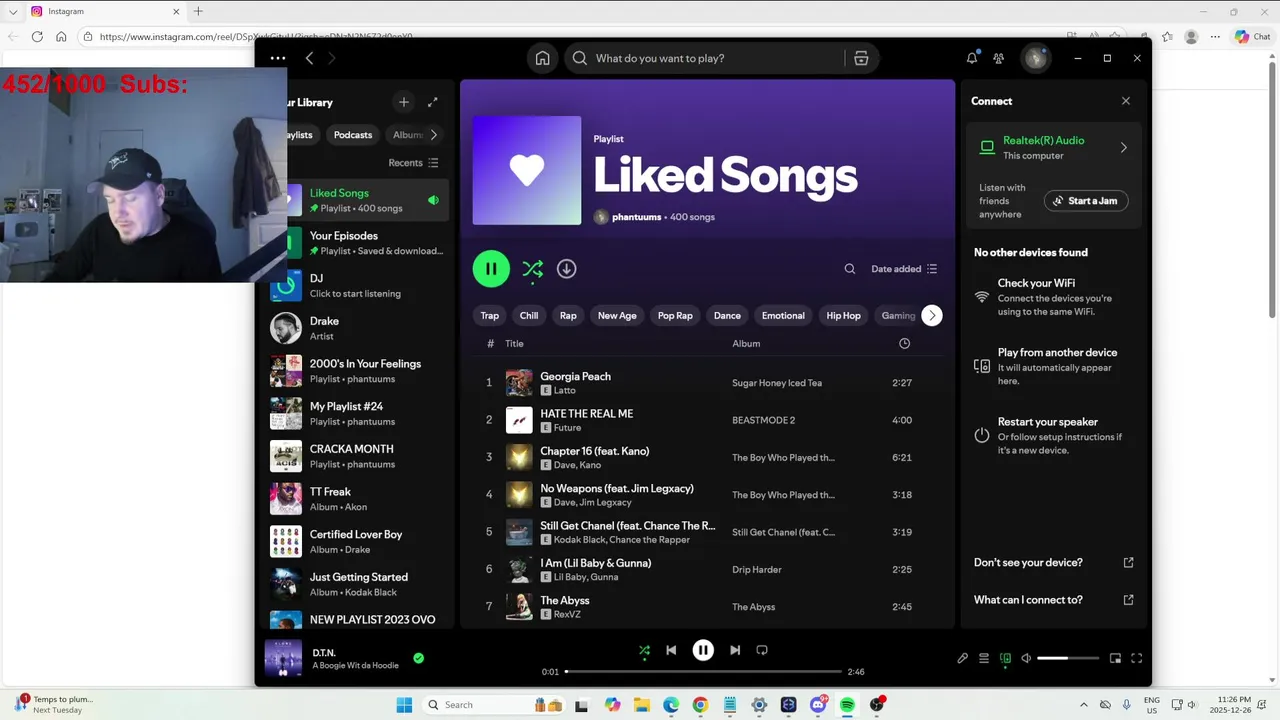Open Chrome from the Windows taskbar
1280x720 pixels.
click(x=700, y=705)
